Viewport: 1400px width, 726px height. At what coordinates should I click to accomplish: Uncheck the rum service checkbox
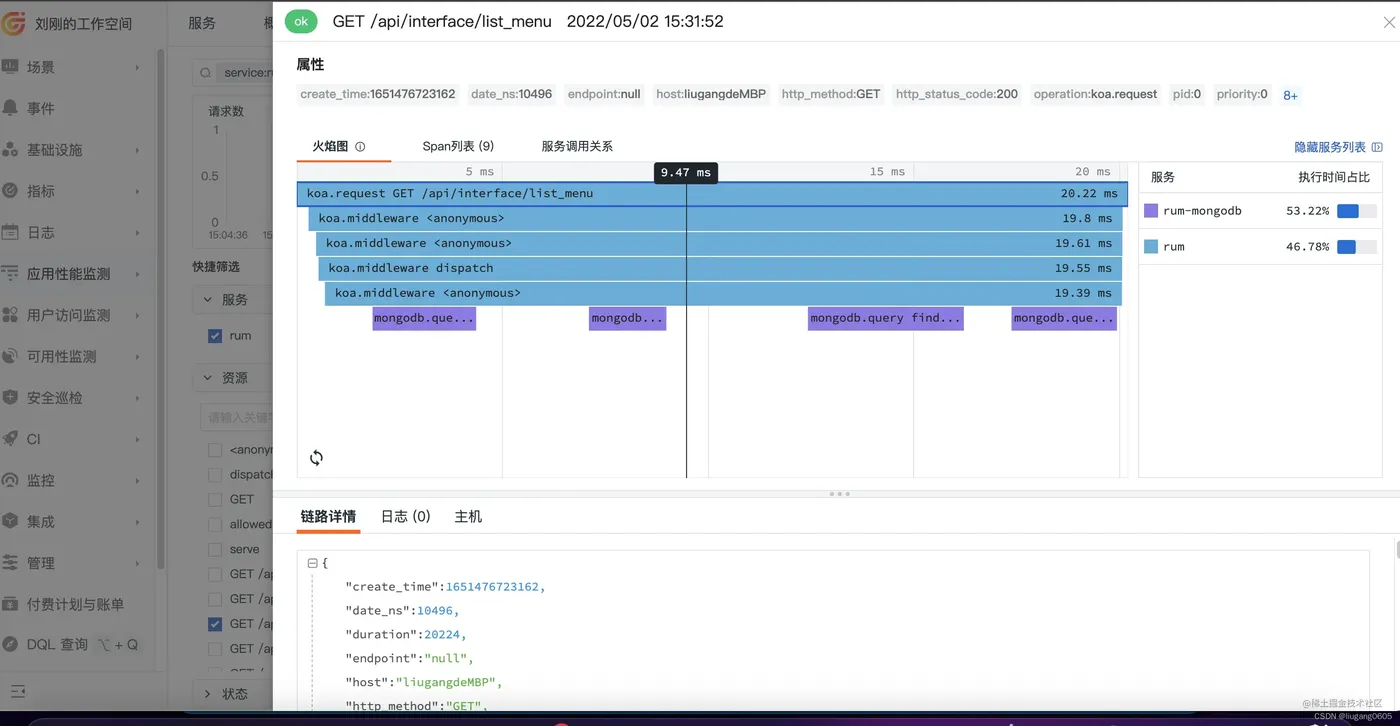tap(215, 336)
